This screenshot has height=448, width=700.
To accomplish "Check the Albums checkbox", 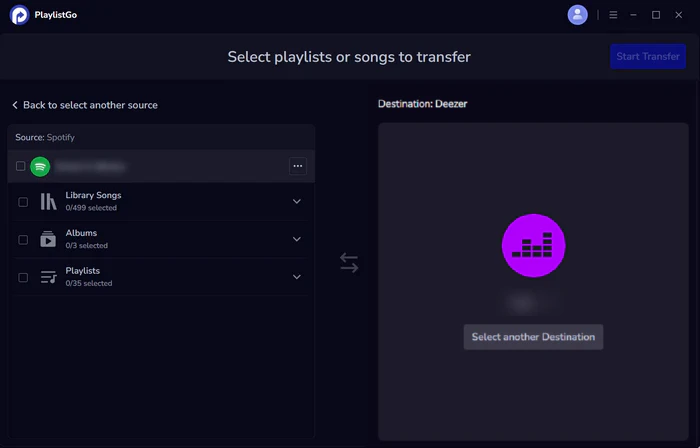I will [23, 240].
